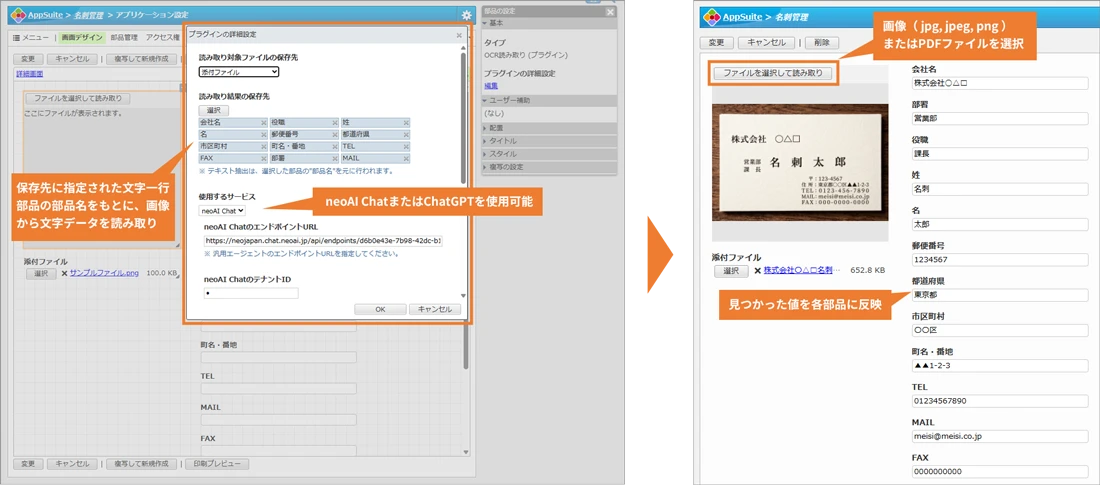This screenshot has height=485, width=1100.
Task: Remove the TEL tag with its X
Action: (x=406, y=147)
